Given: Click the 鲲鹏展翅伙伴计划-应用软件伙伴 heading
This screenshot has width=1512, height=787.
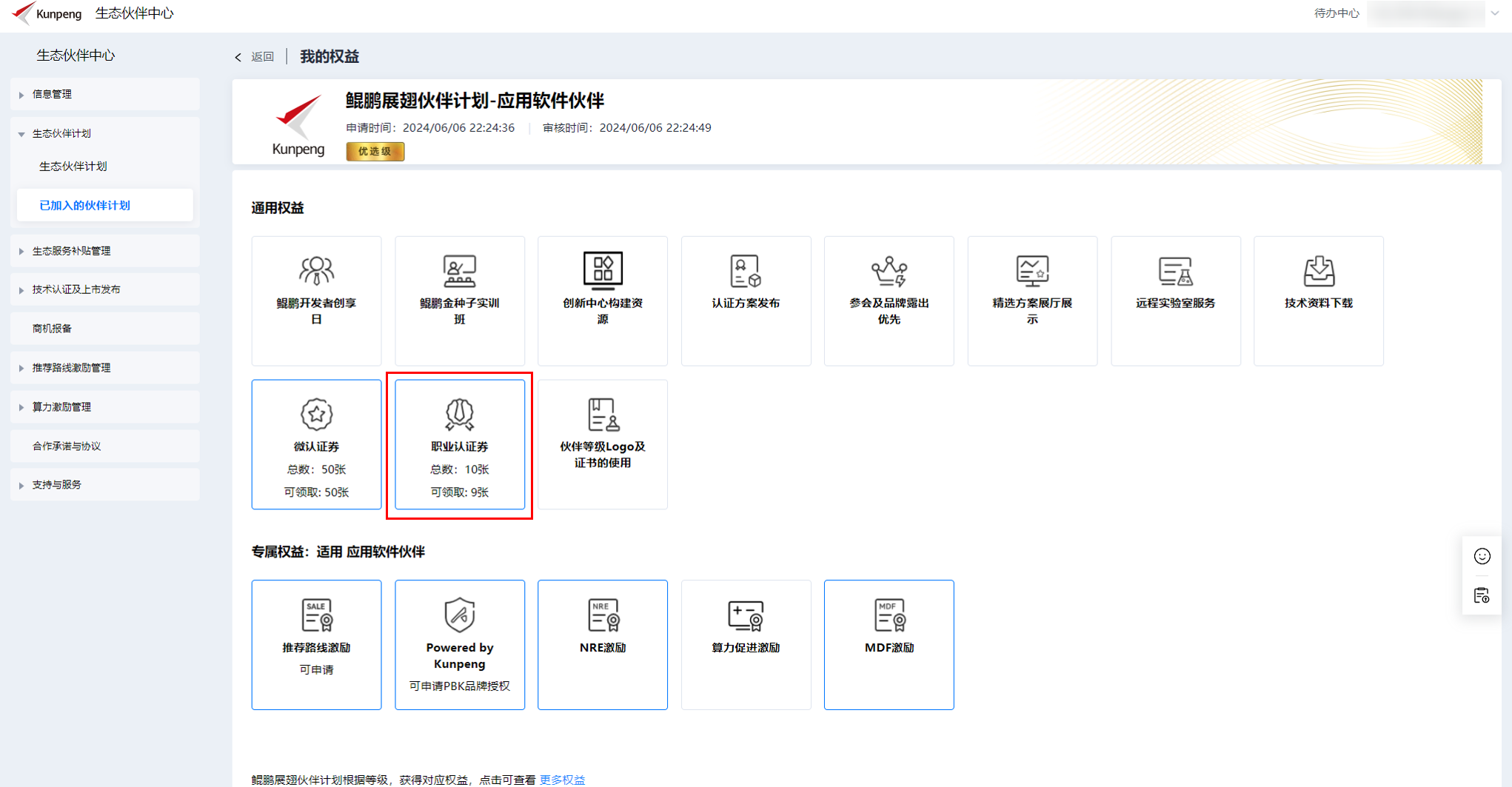Looking at the screenshot, I should pyautogui.click(x=475, y=101).
